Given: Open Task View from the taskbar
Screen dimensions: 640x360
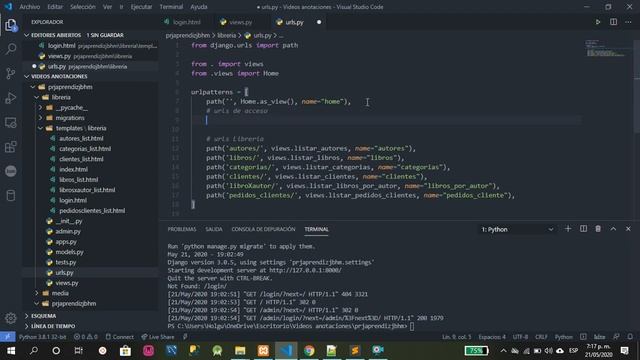Looking at the screenshot, I should point(79,351).
